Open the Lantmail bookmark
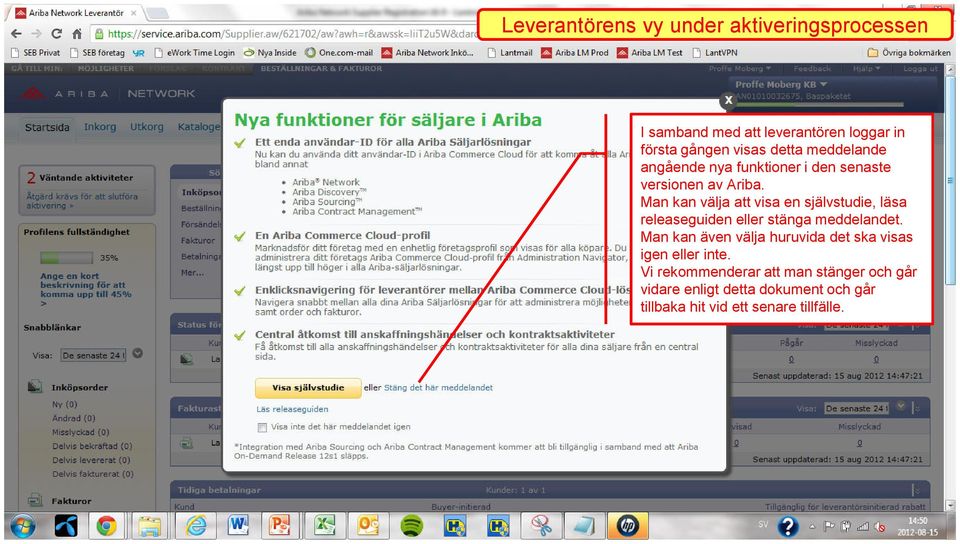Image resolution: width=960 pixels, height=544 pixels. 509,53
